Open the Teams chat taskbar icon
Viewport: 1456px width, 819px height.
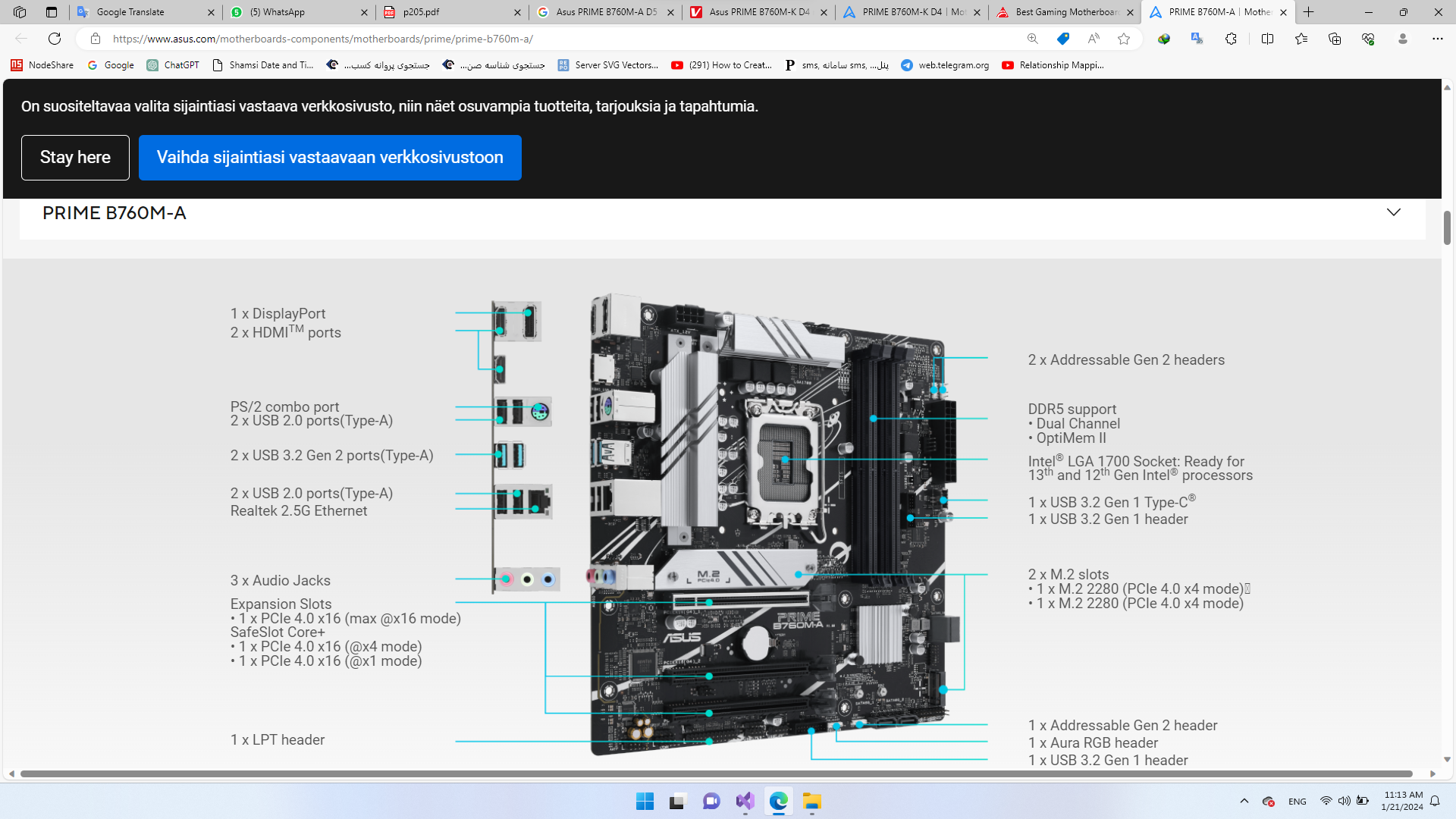711,802
